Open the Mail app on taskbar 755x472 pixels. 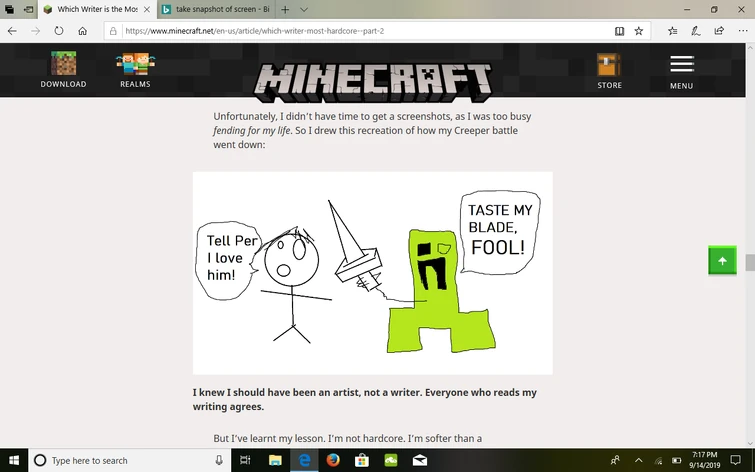[419, 460]
